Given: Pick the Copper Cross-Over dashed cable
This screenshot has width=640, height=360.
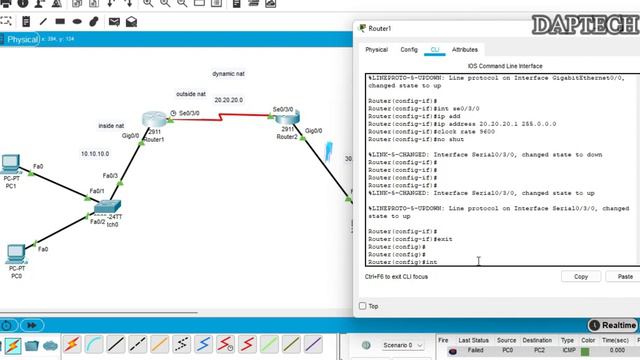Looking at the screenshot, I should click(x=138, y=344).
